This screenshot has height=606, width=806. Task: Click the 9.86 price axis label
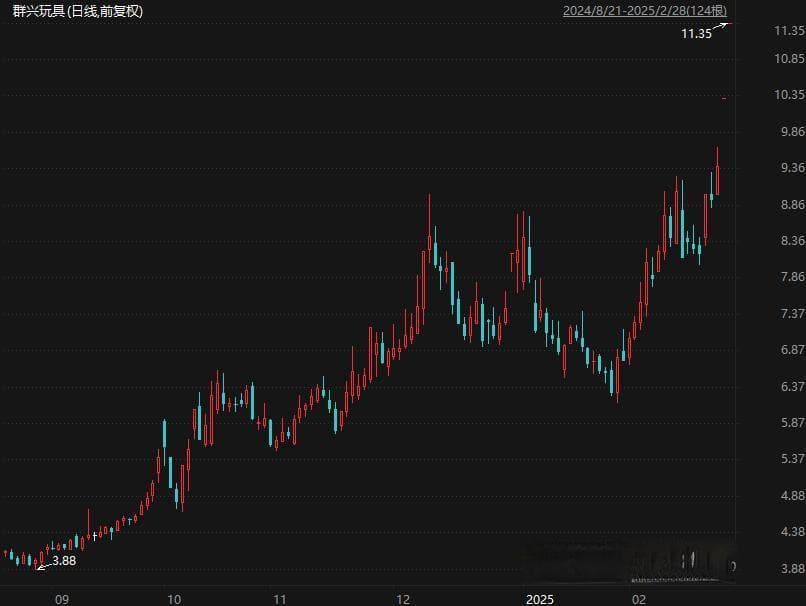coord(793,132)
